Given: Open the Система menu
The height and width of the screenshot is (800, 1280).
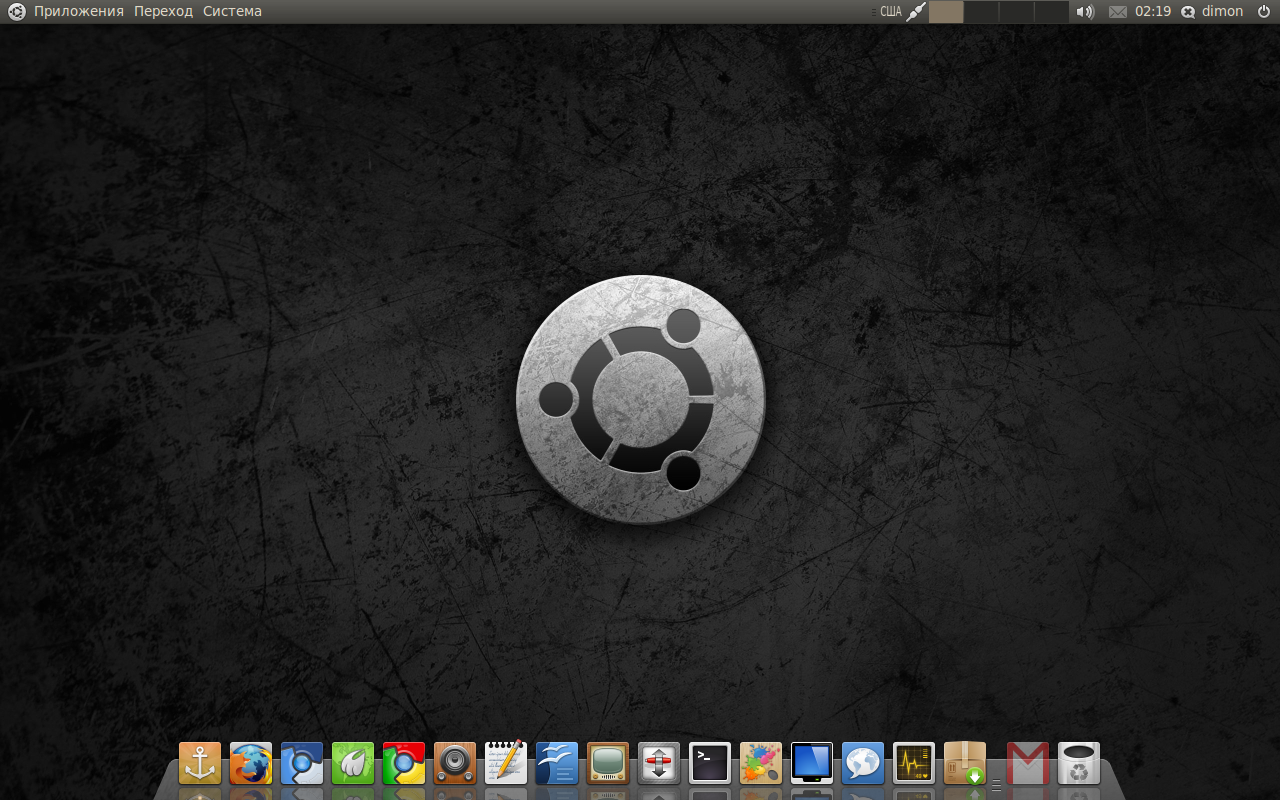Looking at the screenshot, I should (x=232, y=11).
